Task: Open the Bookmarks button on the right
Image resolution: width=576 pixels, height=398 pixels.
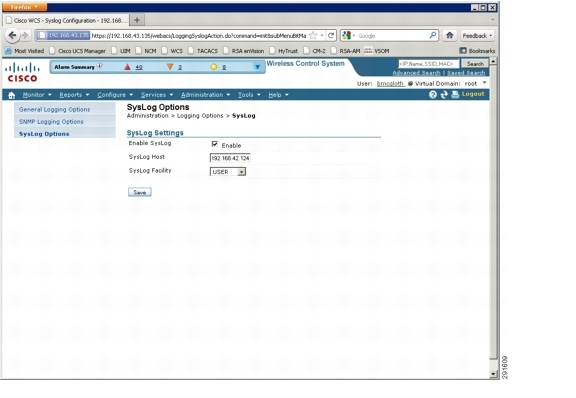Action: pyautogui.click(x=477, y=51)
